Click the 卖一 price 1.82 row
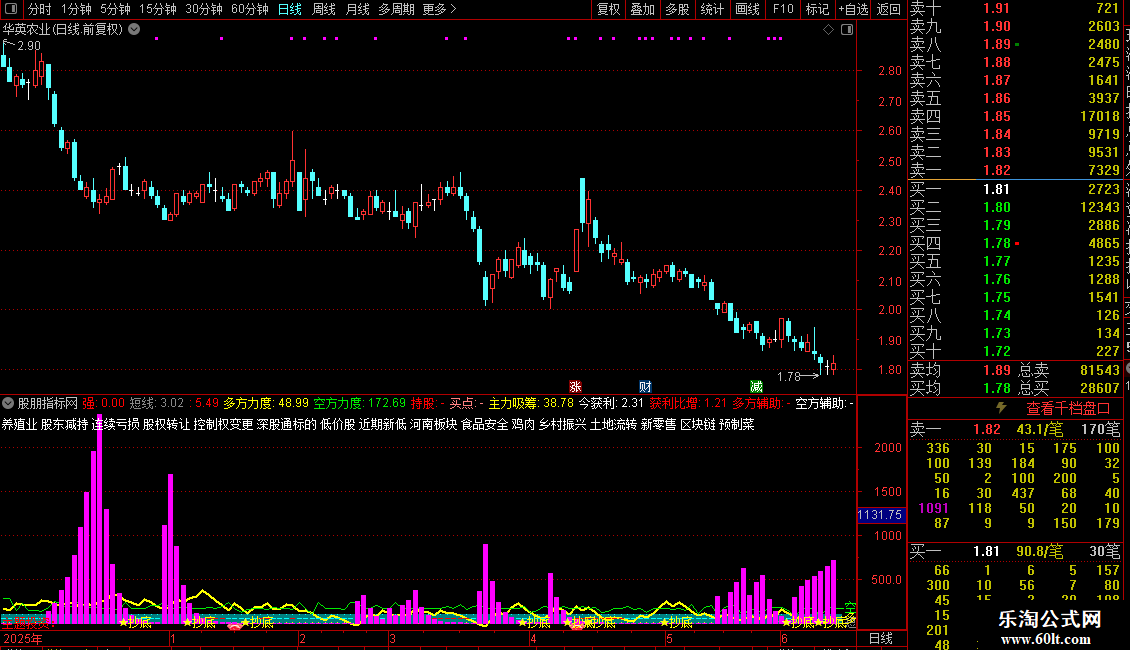 (1015, 170)
